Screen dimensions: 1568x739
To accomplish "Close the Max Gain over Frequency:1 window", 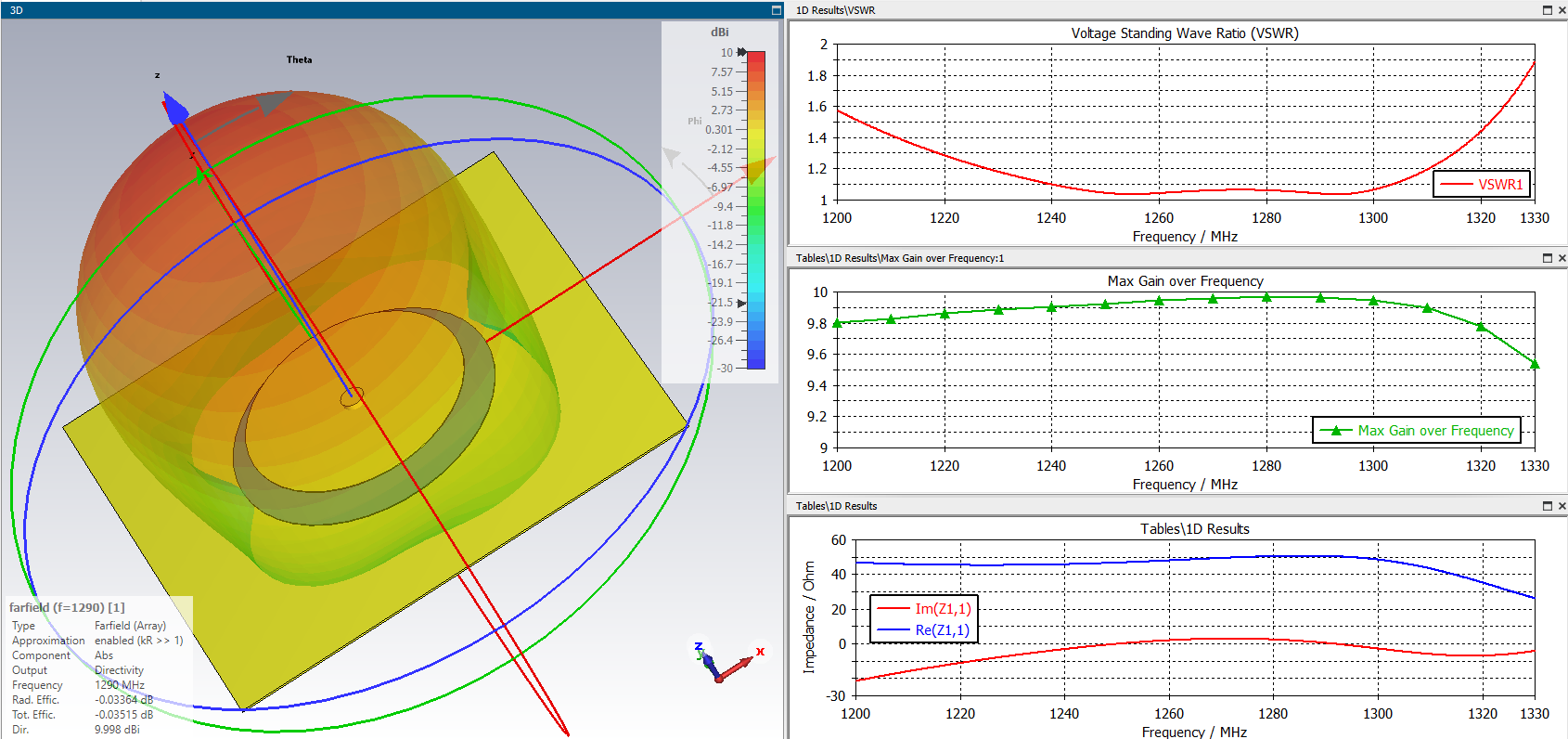I will (x=1562, y=258).
